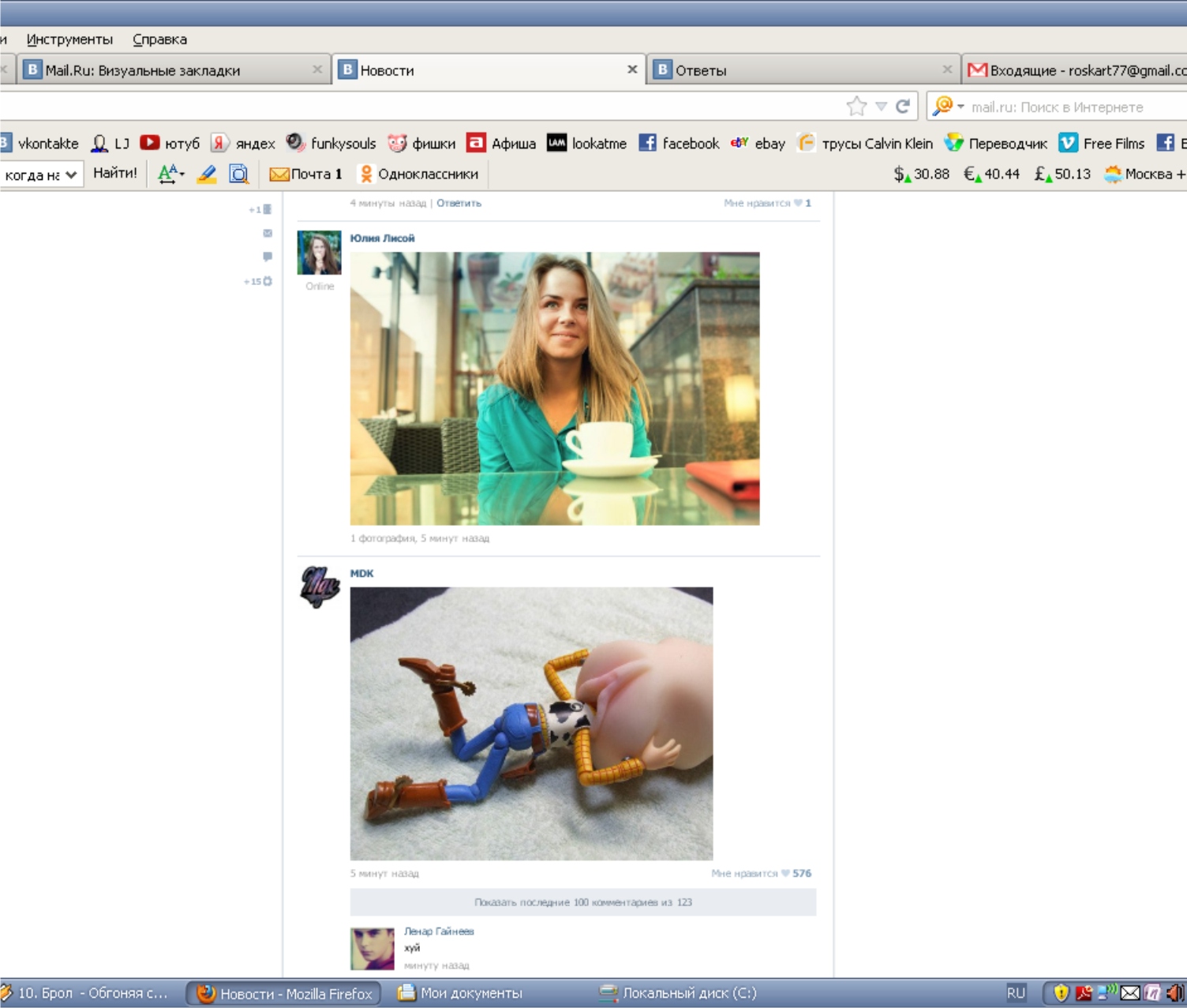Open the Free Films bookmark

click(1102, 143)
